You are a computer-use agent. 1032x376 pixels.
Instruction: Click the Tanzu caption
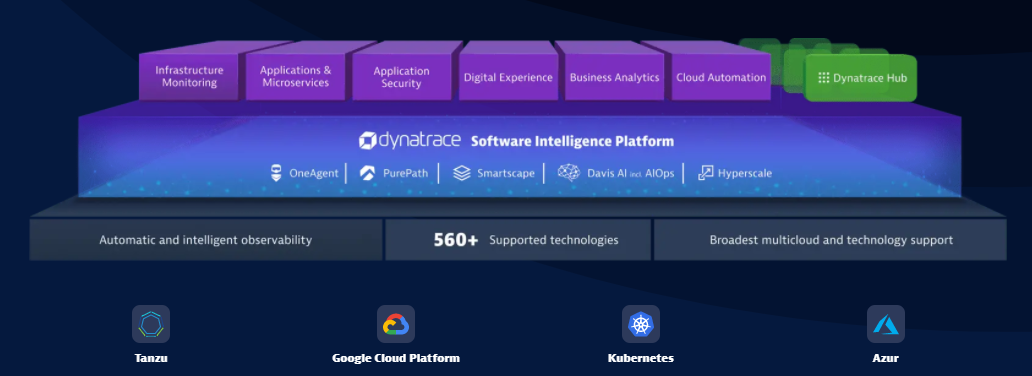(x=151, y=358)
